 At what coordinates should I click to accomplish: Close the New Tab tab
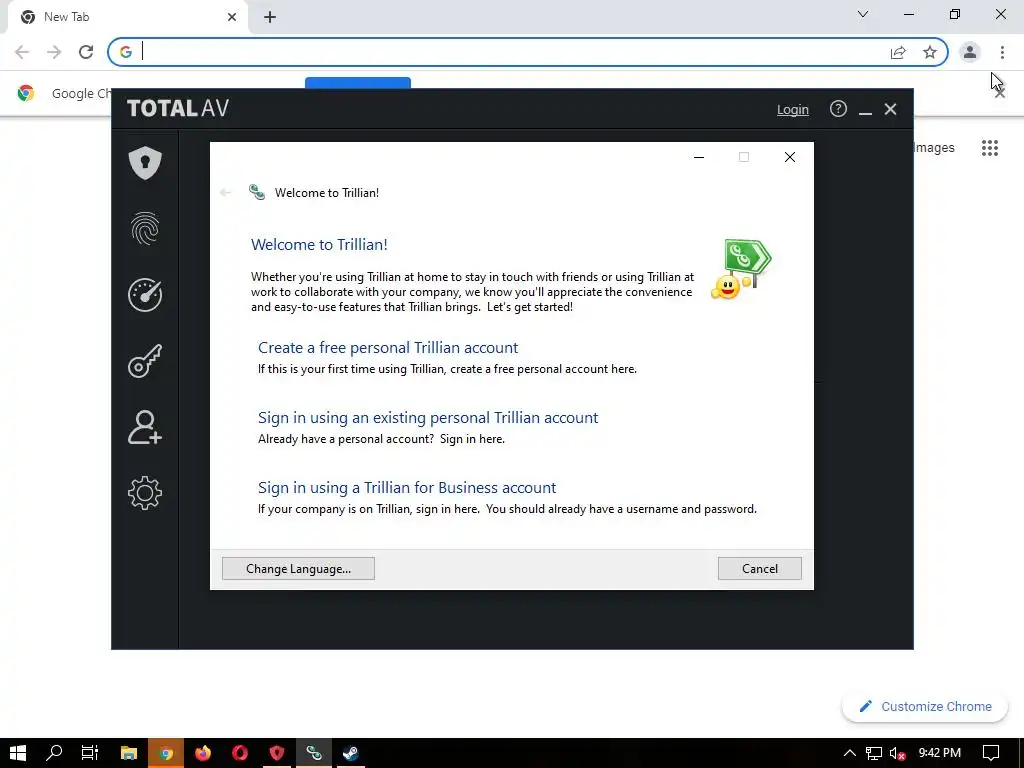(232, 17)
